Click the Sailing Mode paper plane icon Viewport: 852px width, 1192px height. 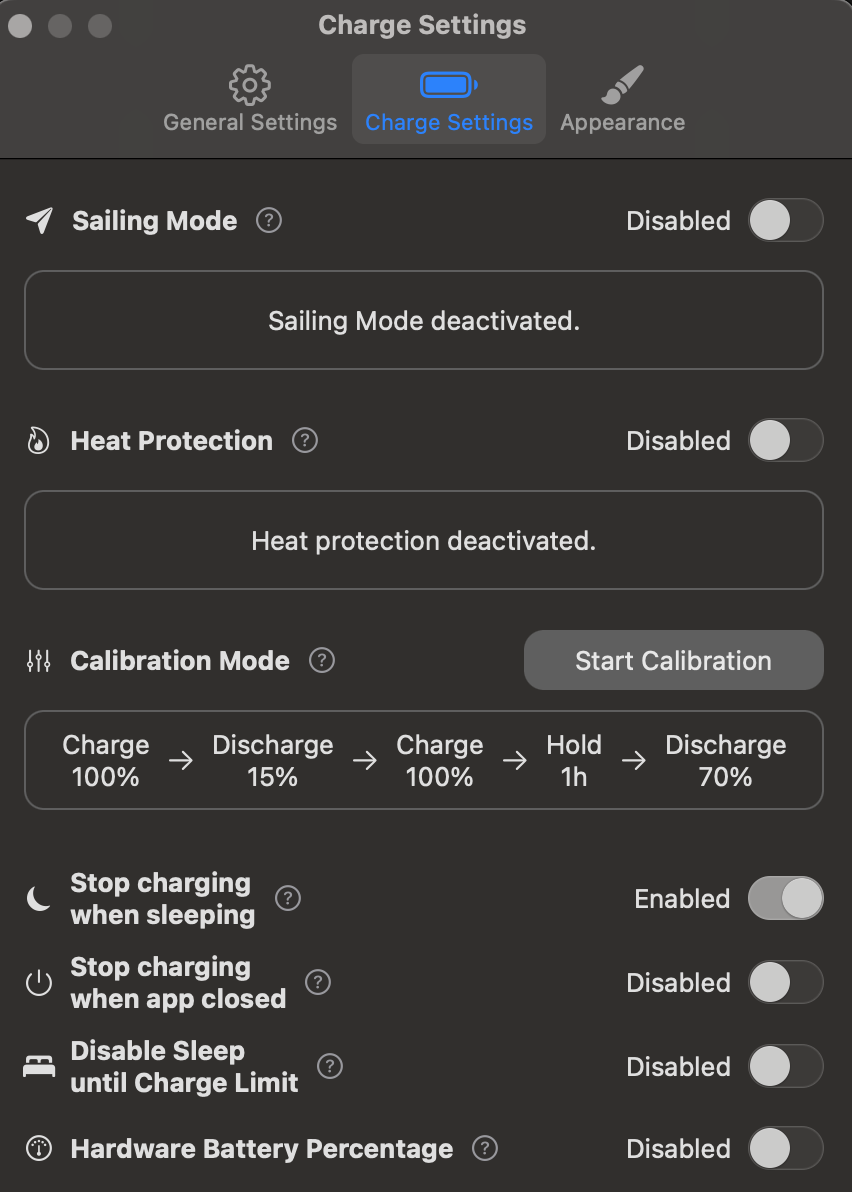[40, 220]
